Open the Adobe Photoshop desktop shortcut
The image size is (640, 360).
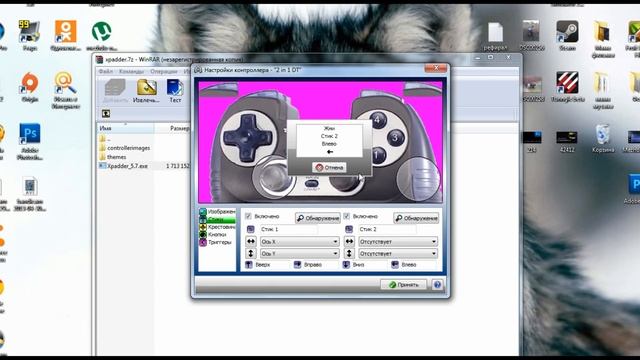pyautogui.click(x=29, y=142)
